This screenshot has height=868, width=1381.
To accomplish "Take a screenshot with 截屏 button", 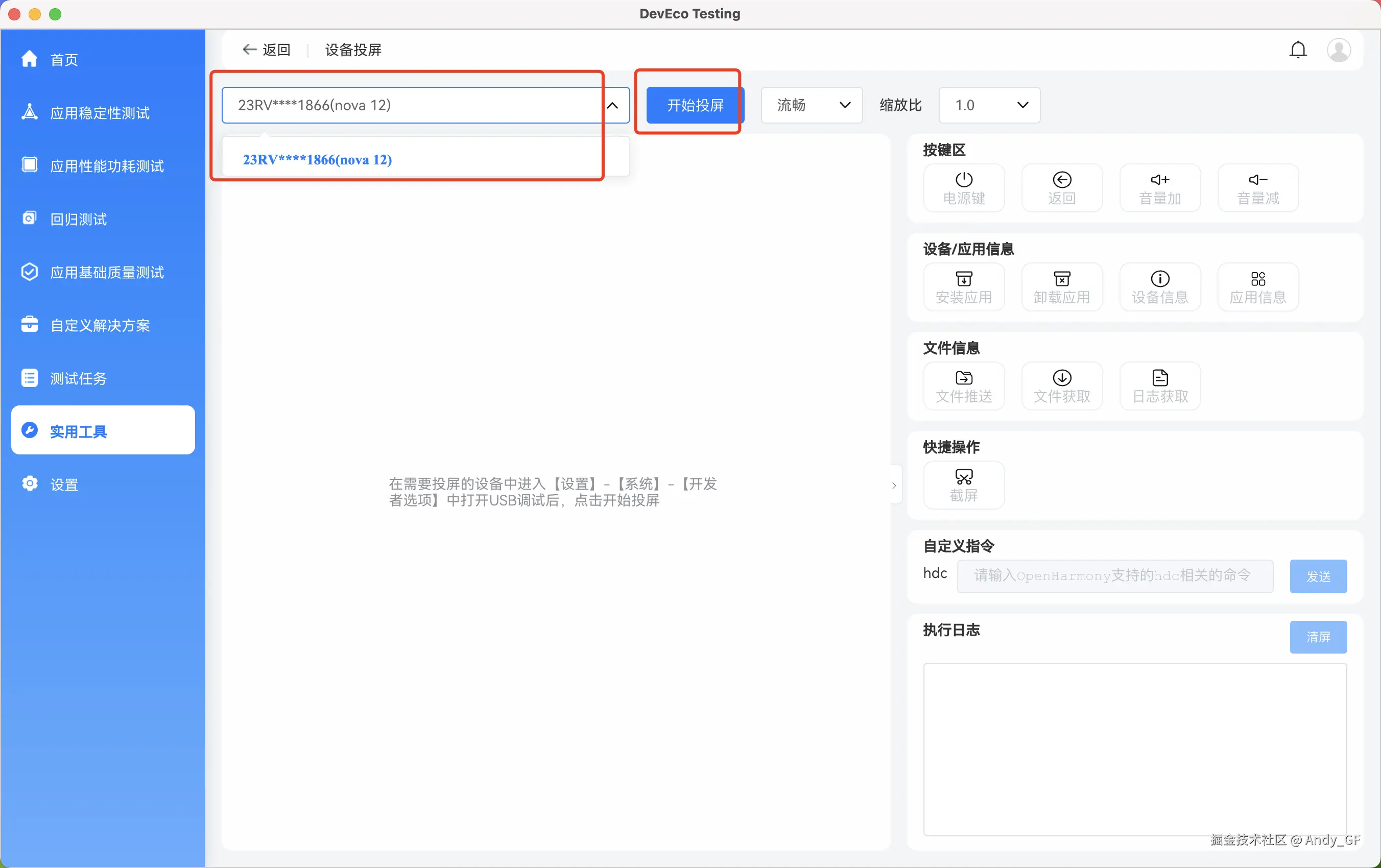I will 964,485.
